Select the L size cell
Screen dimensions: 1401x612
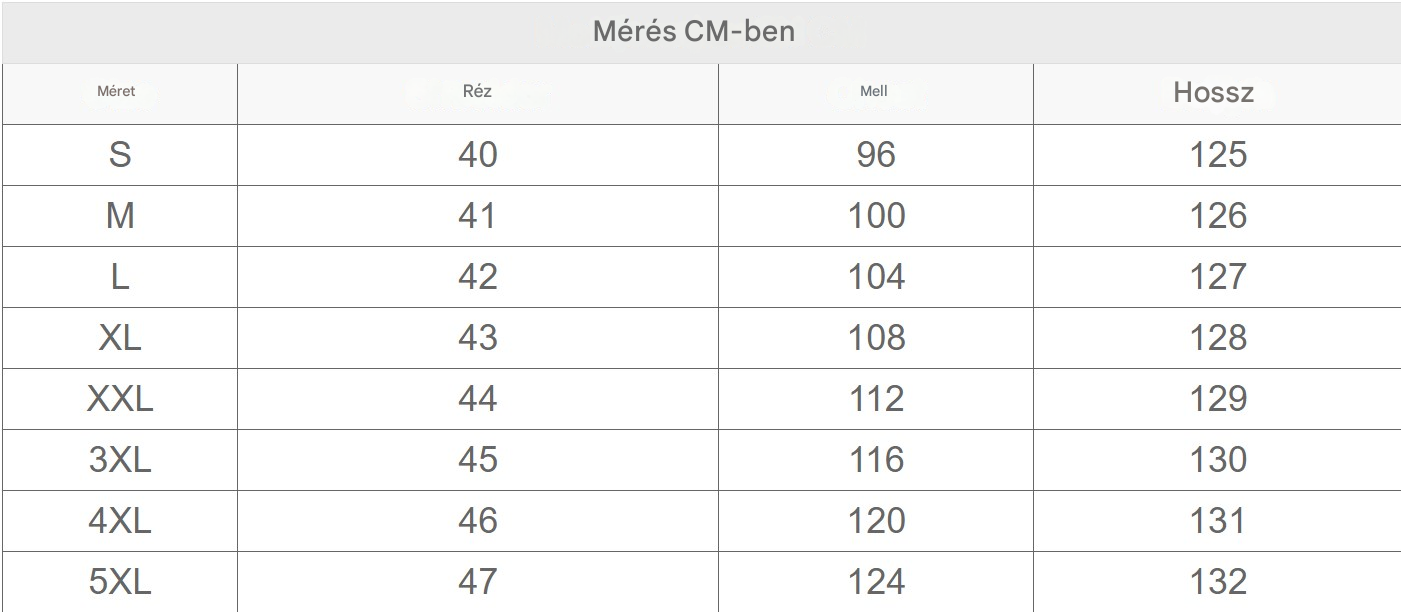[x=120, y=276]
